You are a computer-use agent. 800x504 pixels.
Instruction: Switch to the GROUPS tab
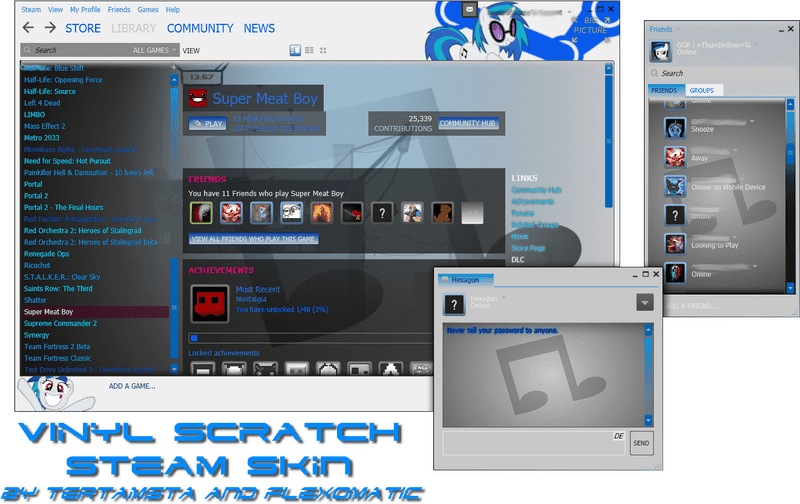pyautogui.click(x=704, y=90)
